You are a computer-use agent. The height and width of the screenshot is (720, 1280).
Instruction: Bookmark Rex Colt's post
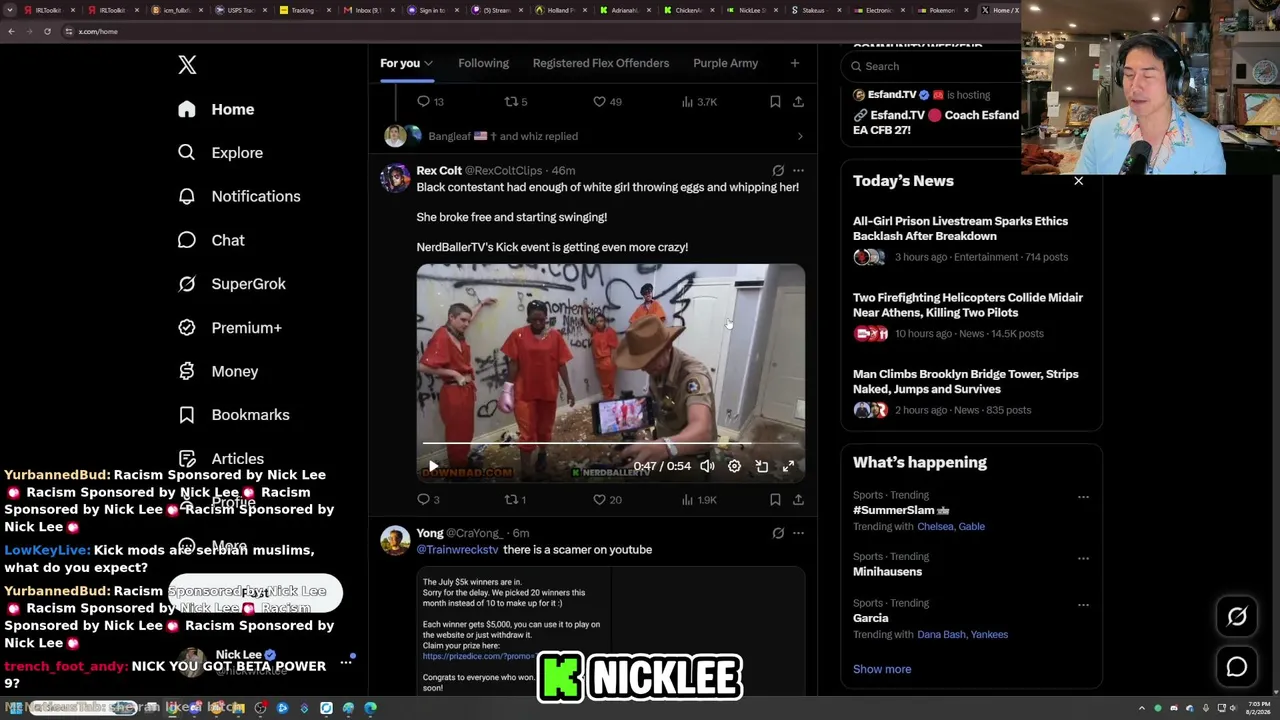[x=775, y=499]
